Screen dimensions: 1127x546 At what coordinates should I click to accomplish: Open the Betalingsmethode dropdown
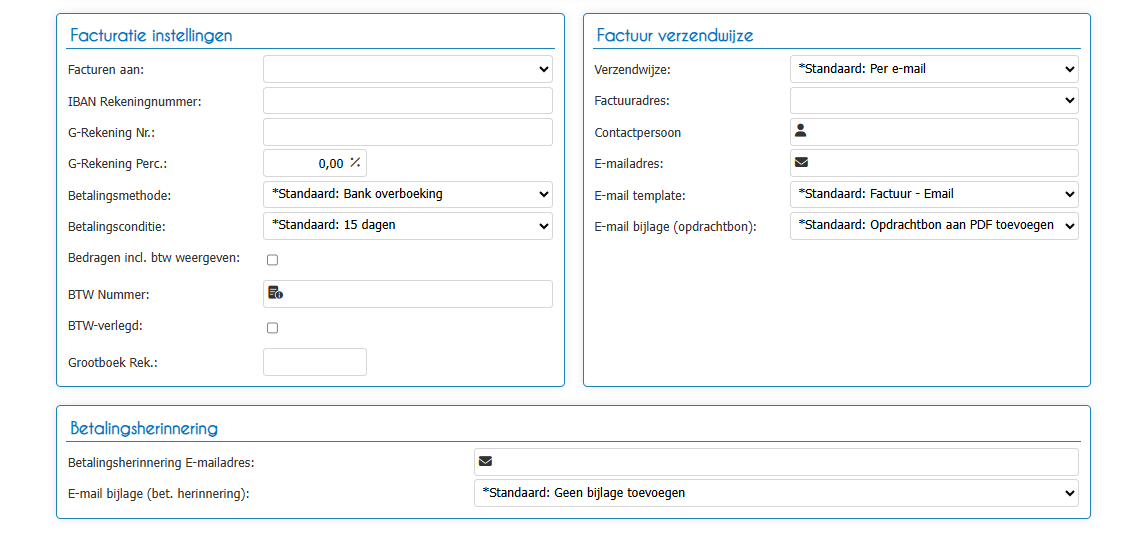pos(408,194)
